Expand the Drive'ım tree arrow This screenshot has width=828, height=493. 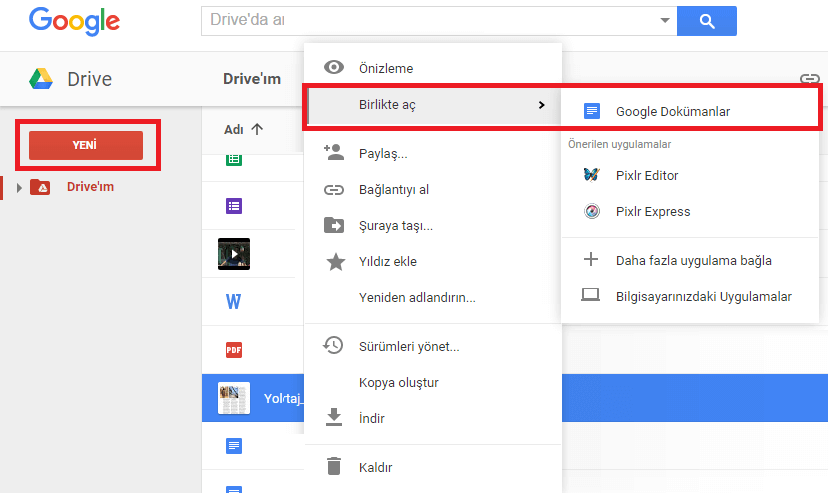click(x=19, y=187)
